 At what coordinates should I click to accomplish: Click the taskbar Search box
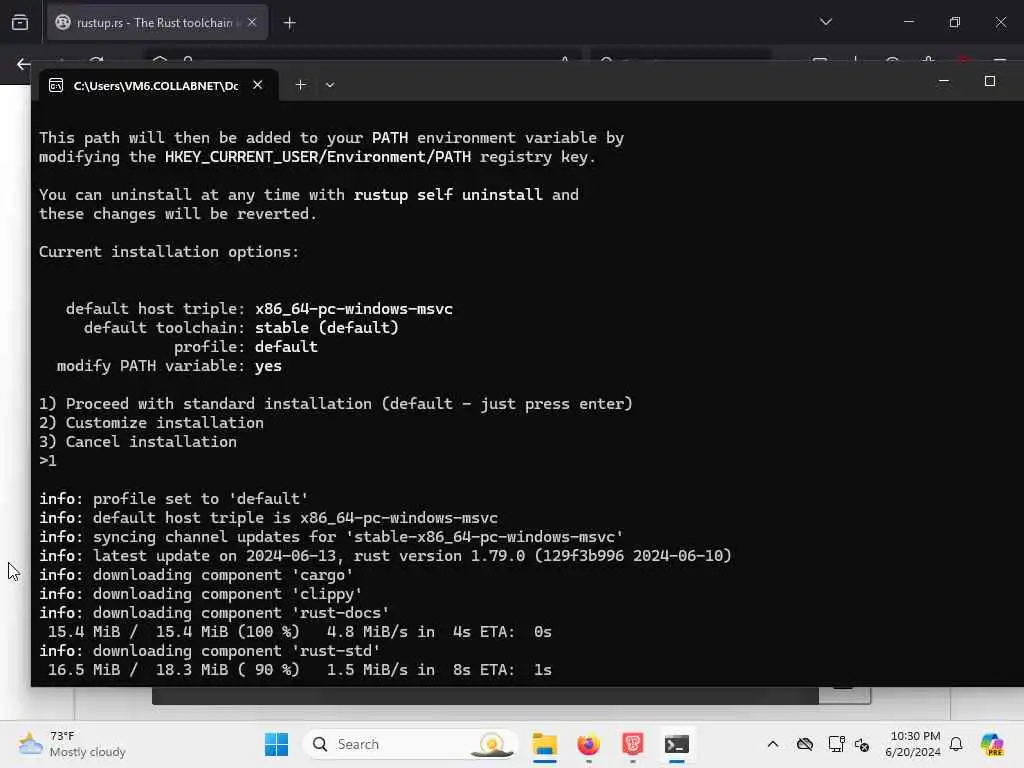coord(410,744)
